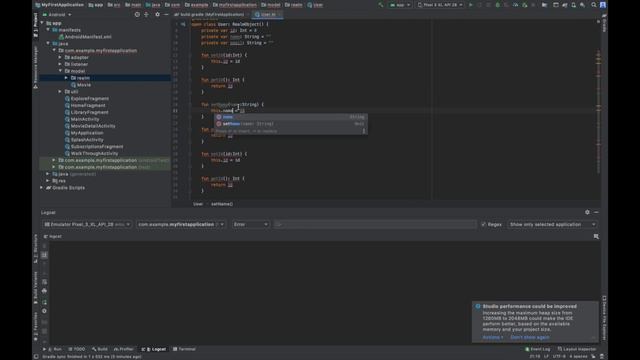Click Don't show again link
This screenshot has width=640, height=360.
click(x=530, y=337)
